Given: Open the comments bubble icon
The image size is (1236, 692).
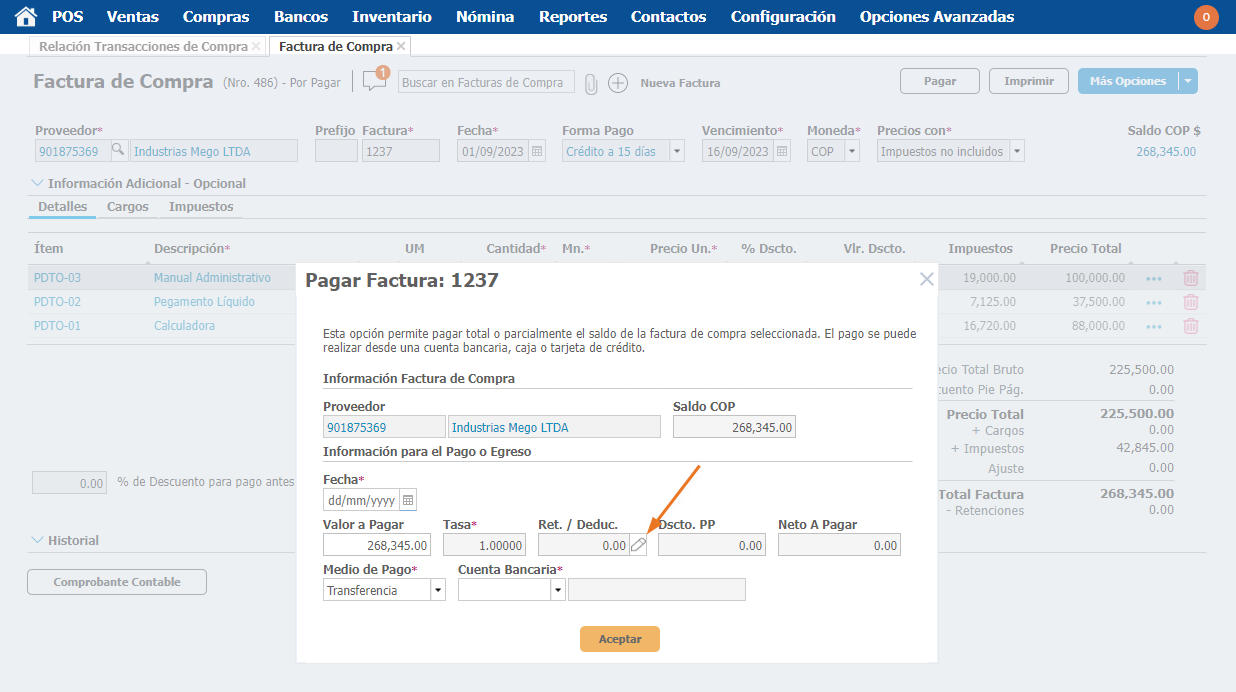Looking at the screenshot, I should pyautogui.click(x=374, y=82).
